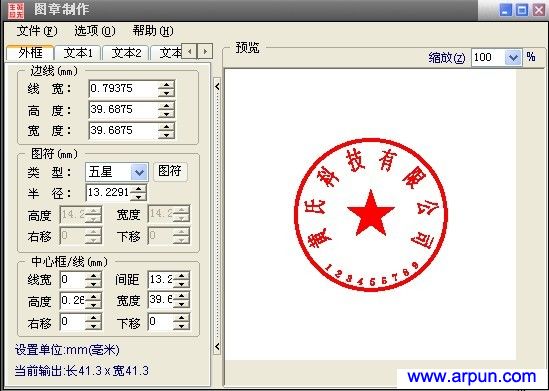Click the red star in seal preview

tap(371, 214)
